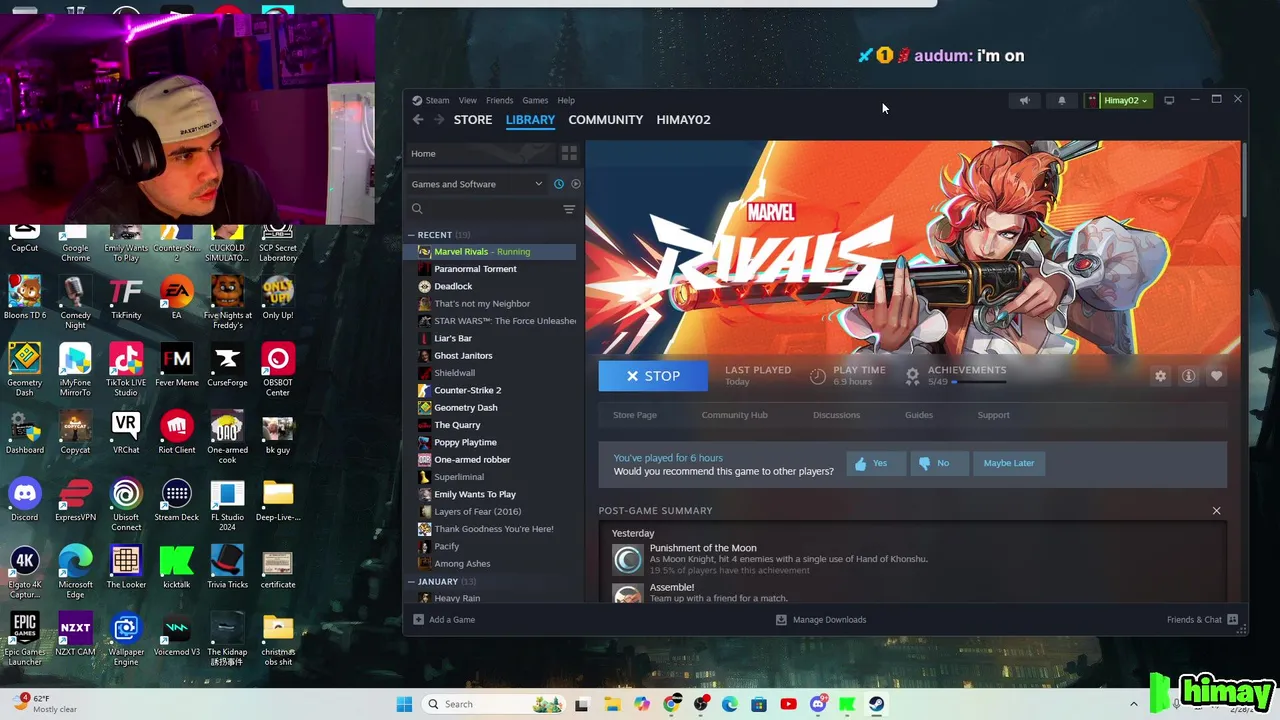Open Marvel Rivals manage settings gear
The image size is (1280, 720).
tap(1160, 376)
